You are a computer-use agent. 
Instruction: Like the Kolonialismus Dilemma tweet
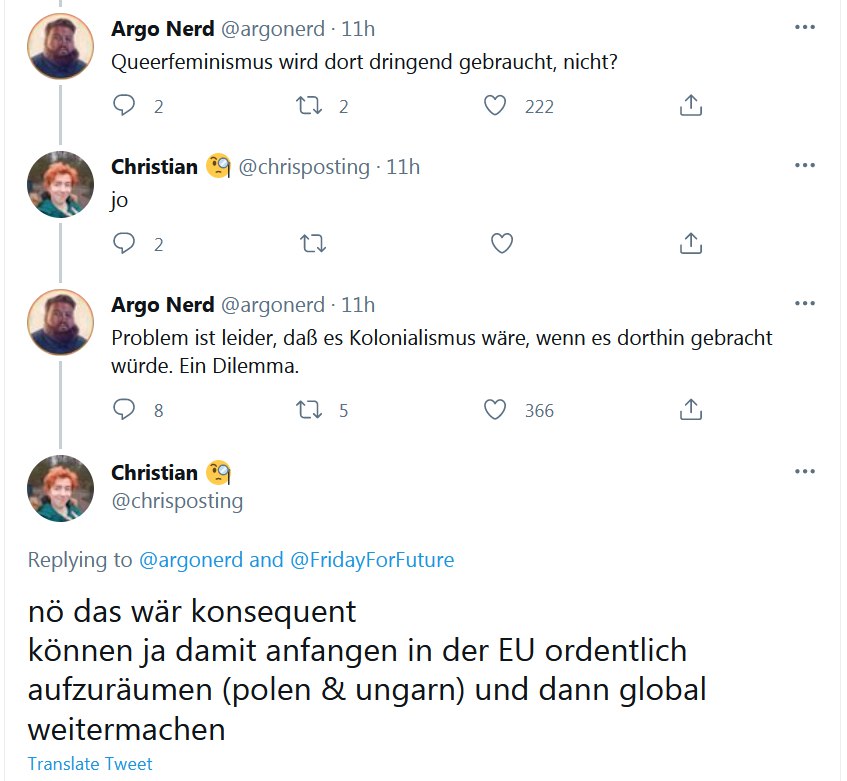pos(495,409)
